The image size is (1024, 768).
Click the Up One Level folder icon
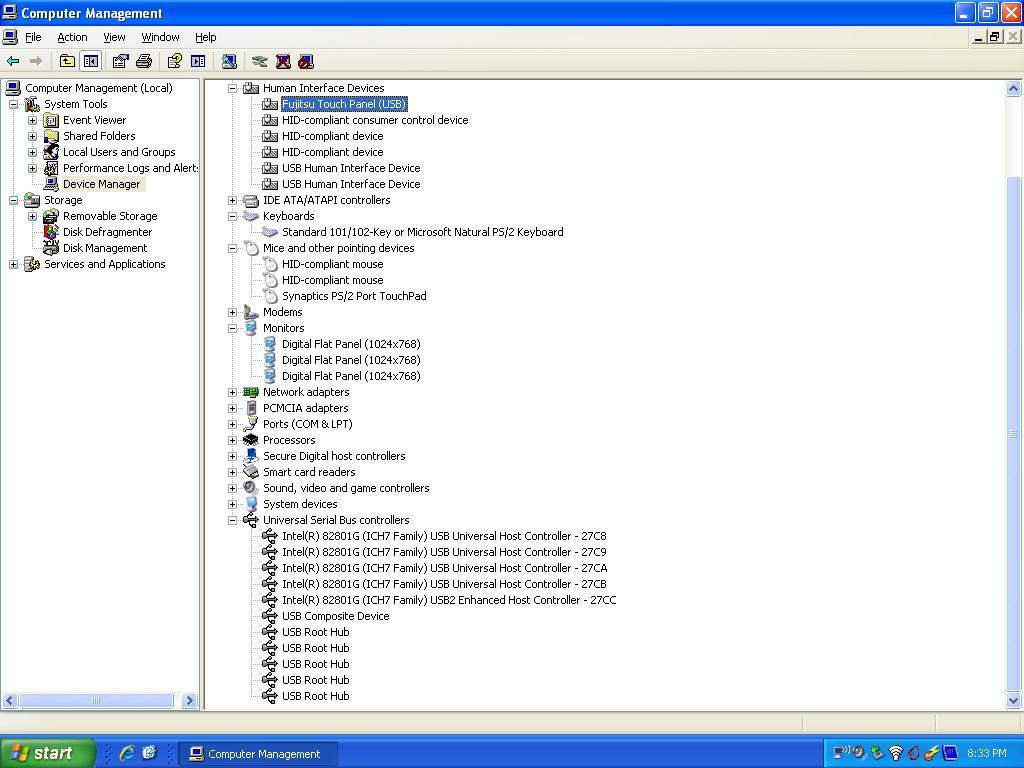[x=67, y=61]
